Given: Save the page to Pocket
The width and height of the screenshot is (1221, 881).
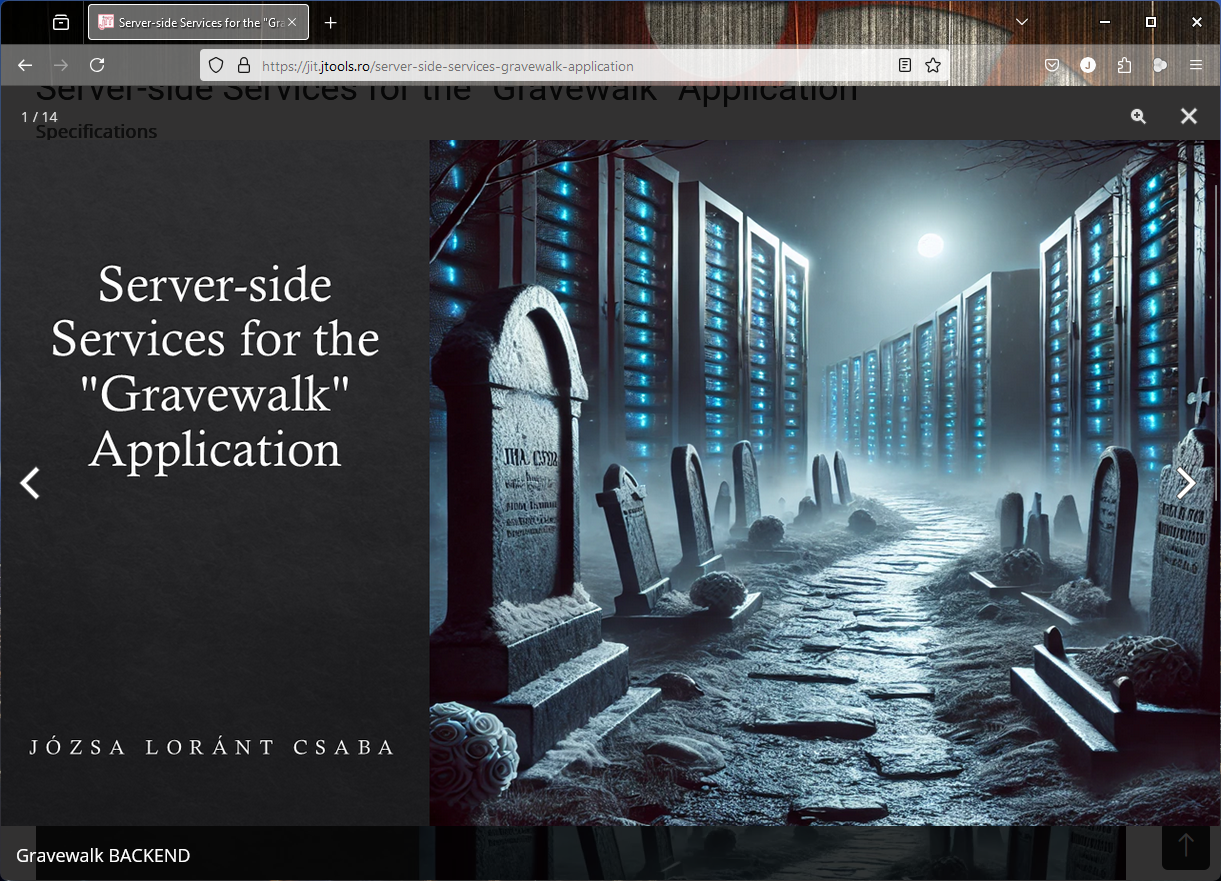Looking at the screenshot, I should 1052,65.
